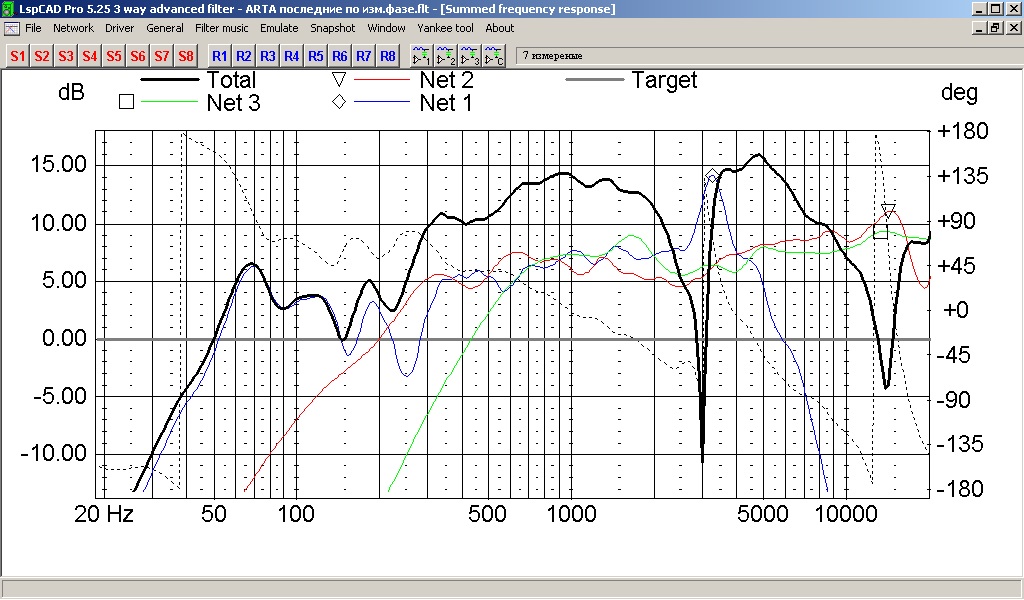Open the Window menu
This screenshot has width=1024, height=600.
[386, 28]
